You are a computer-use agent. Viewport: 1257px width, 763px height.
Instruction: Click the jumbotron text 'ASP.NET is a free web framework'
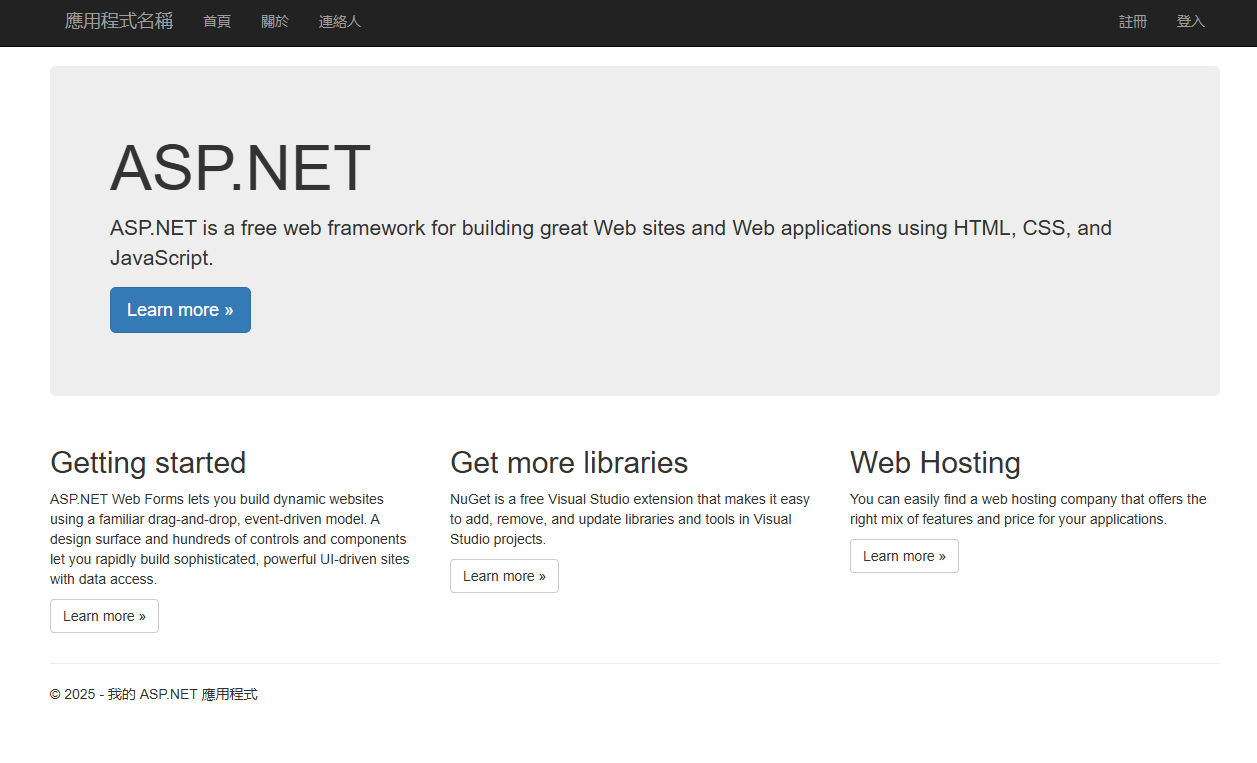(611, 243)
